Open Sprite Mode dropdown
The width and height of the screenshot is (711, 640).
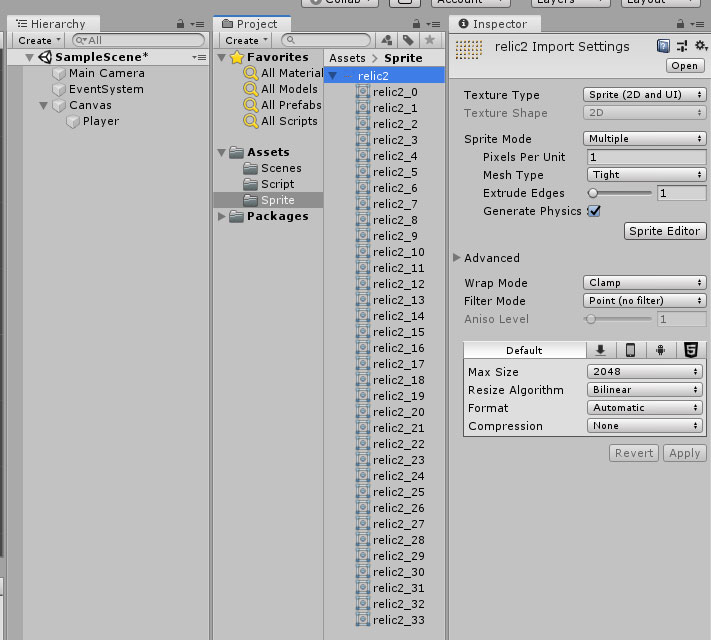[644, 138]
